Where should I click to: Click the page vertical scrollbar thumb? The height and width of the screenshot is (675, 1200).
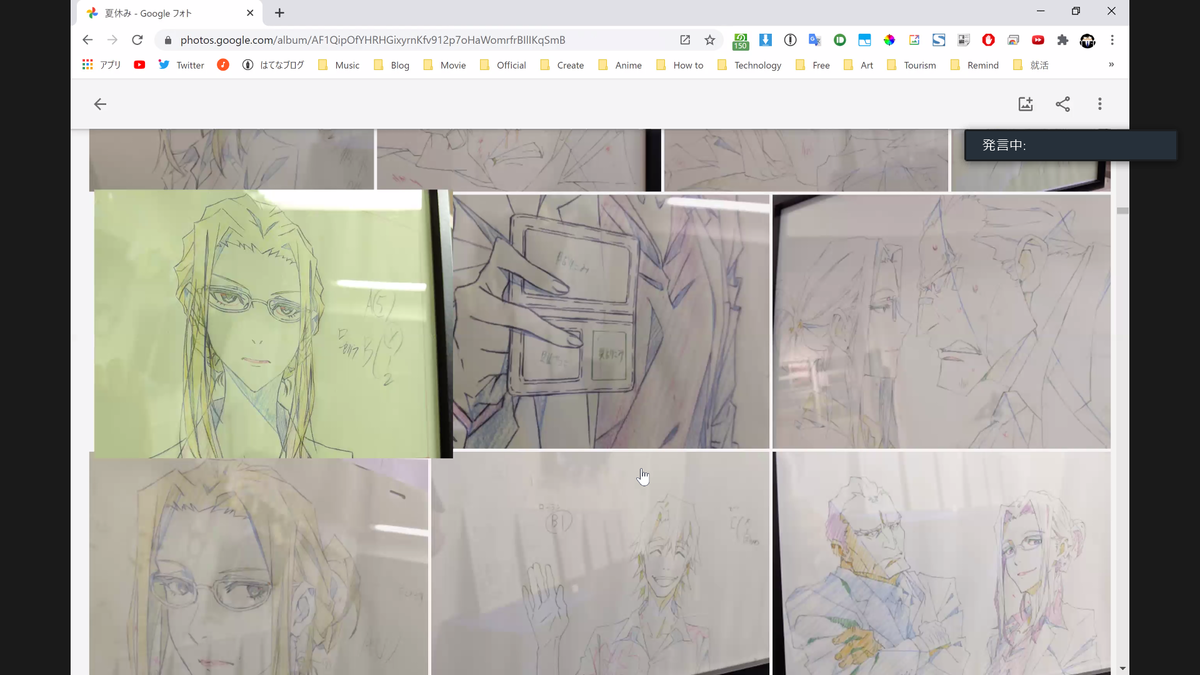[x=1122, y=211]
